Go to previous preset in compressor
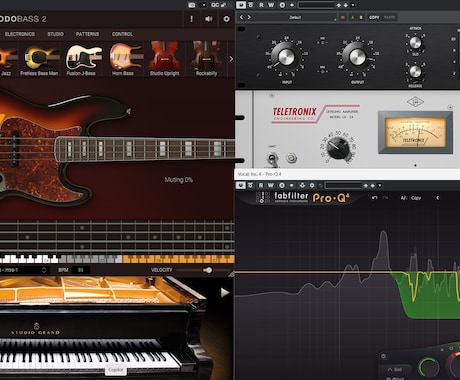 pos(242,17)
